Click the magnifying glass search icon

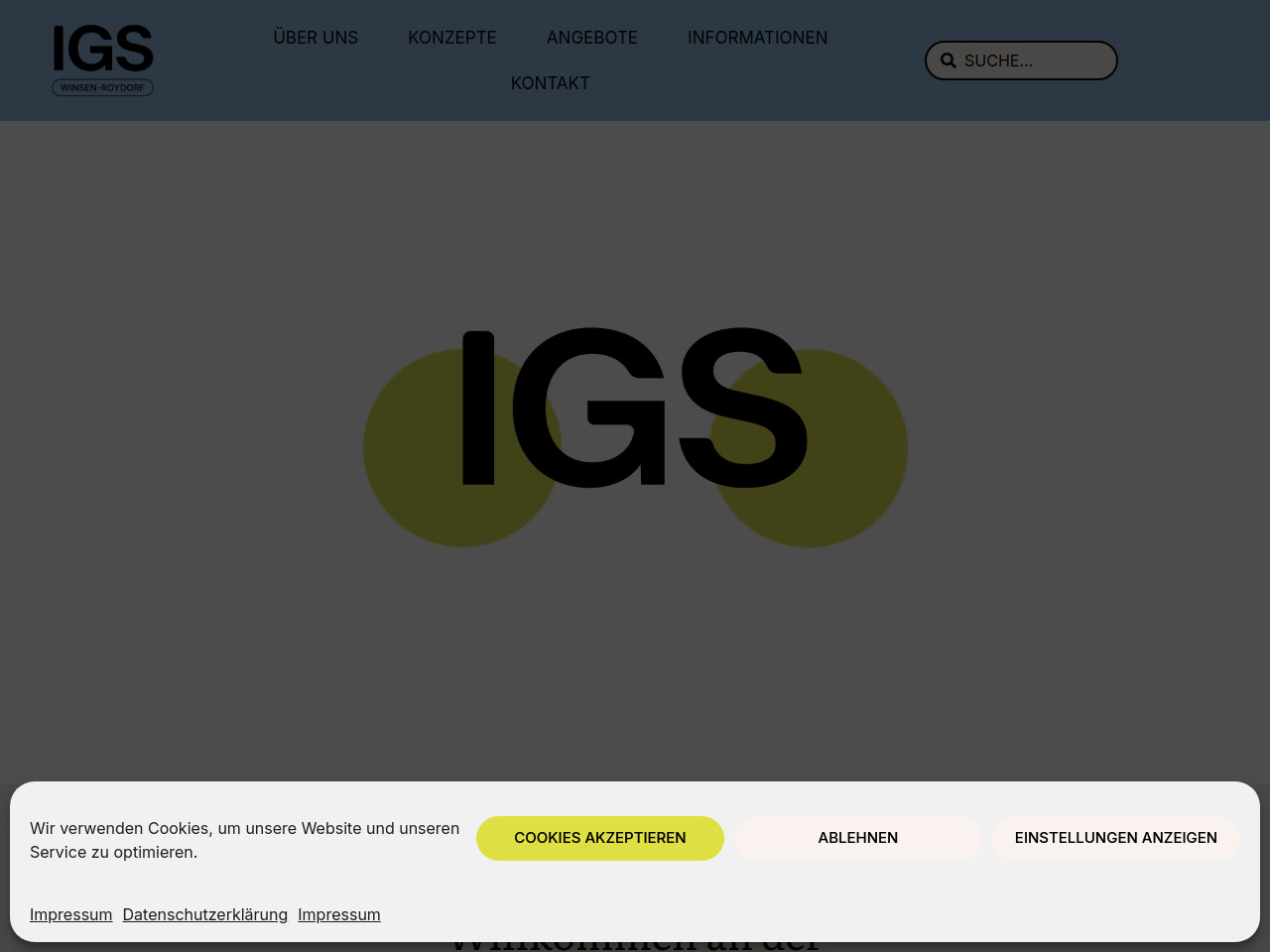(x=949, y=60)
